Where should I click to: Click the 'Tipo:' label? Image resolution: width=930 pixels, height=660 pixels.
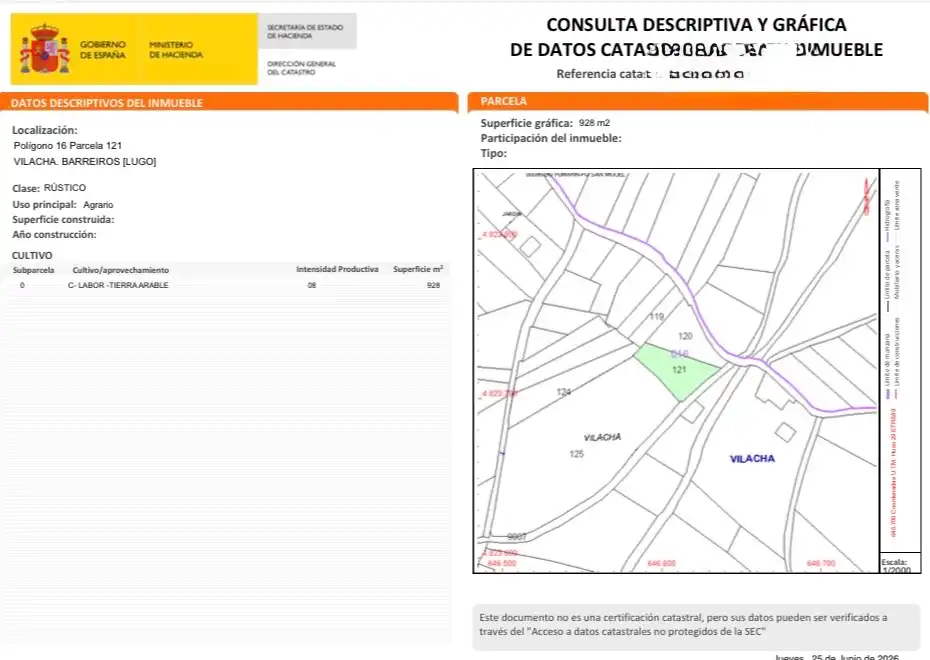(x=493, y=153)
